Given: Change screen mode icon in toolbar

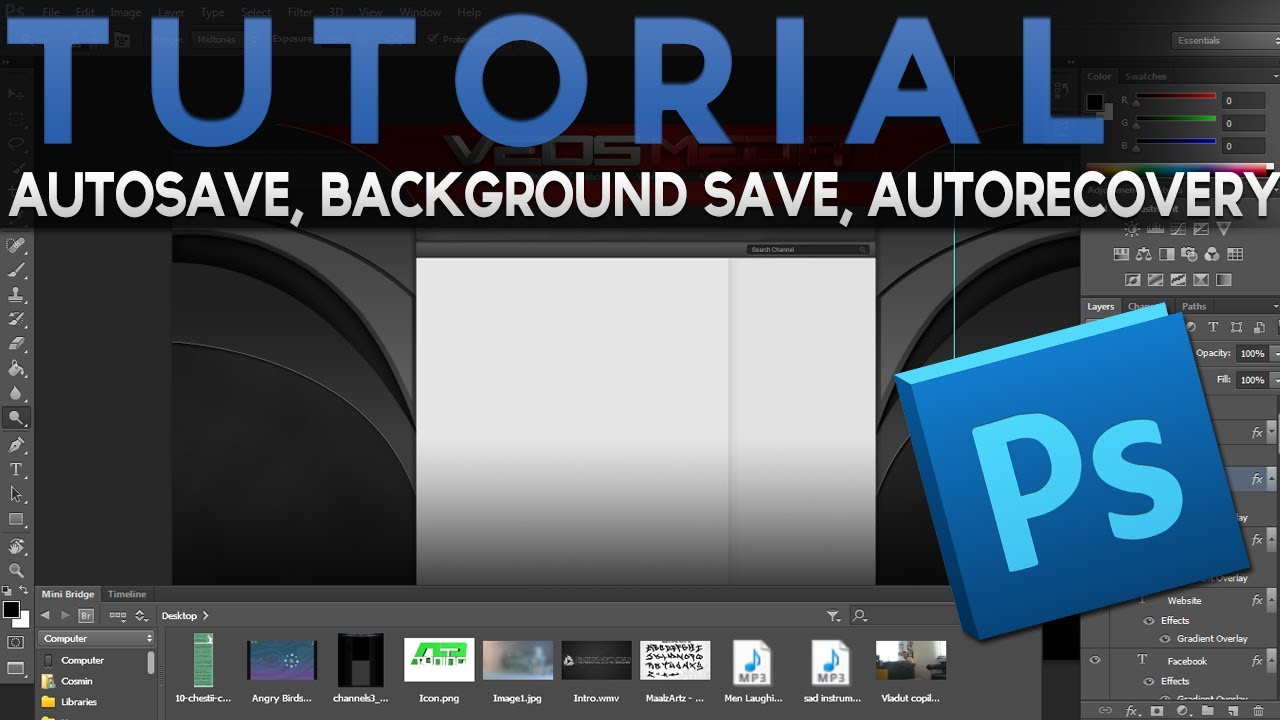Looking at the screenshot, I should [x=15, y=668].
